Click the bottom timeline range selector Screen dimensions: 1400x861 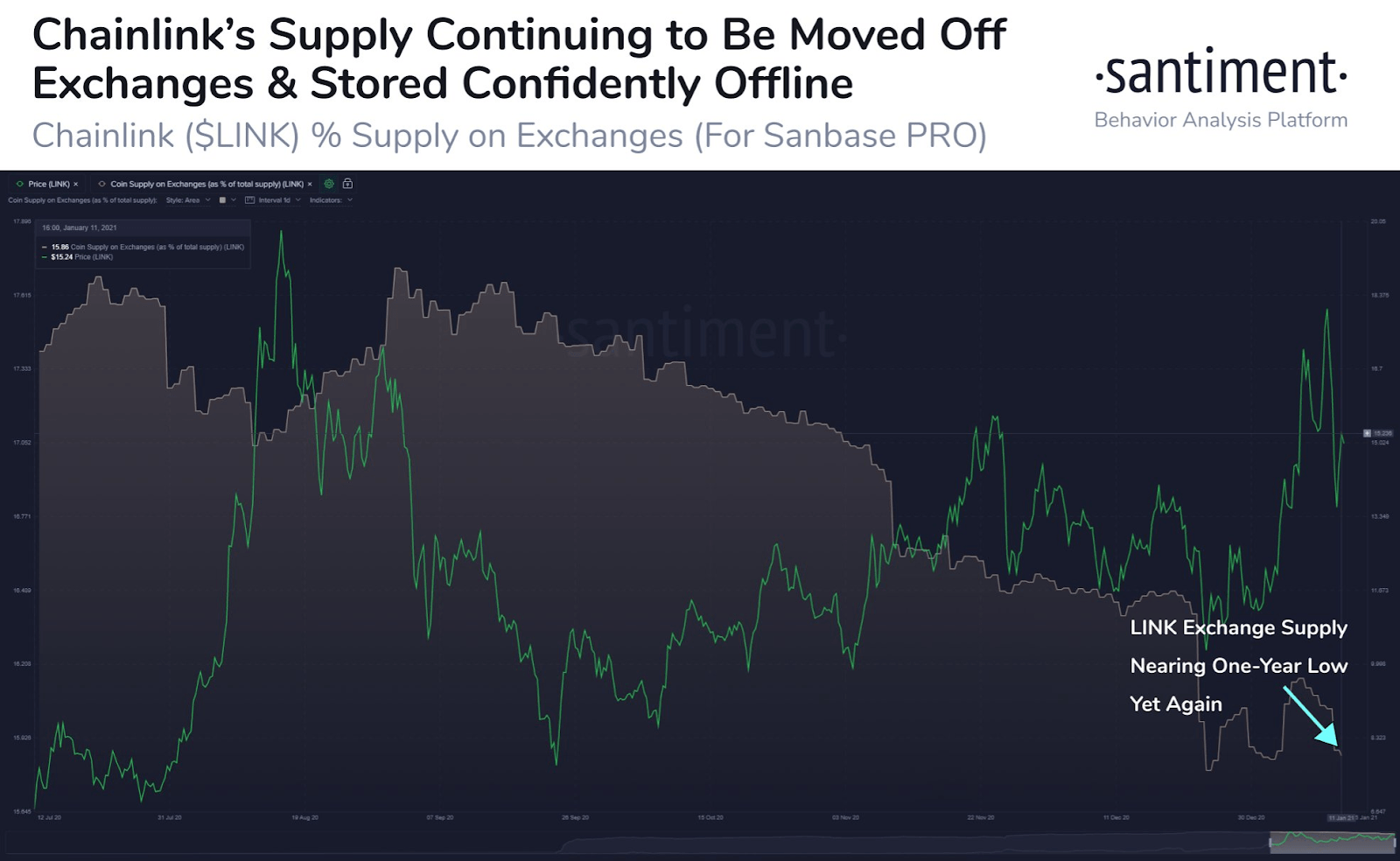coord(1332,841)
